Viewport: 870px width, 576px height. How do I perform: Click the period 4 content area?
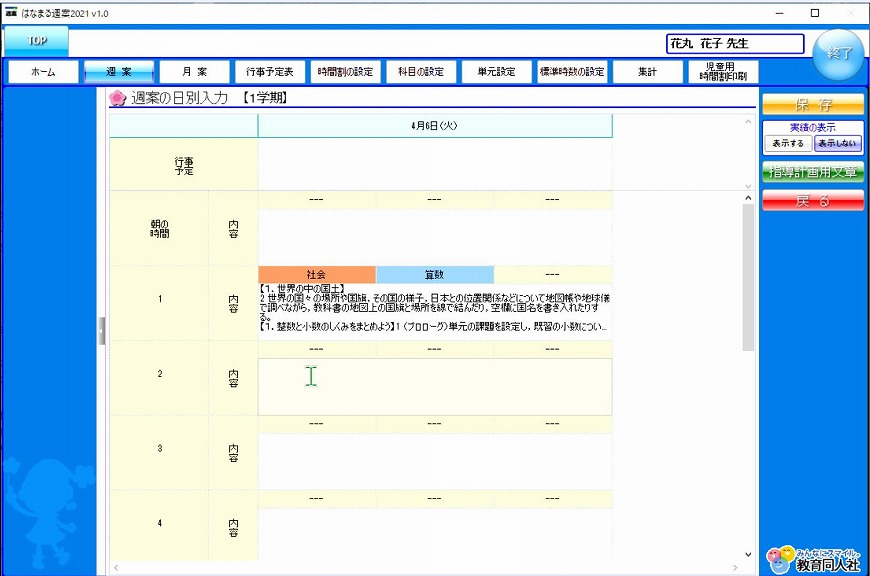pos(435,534)
